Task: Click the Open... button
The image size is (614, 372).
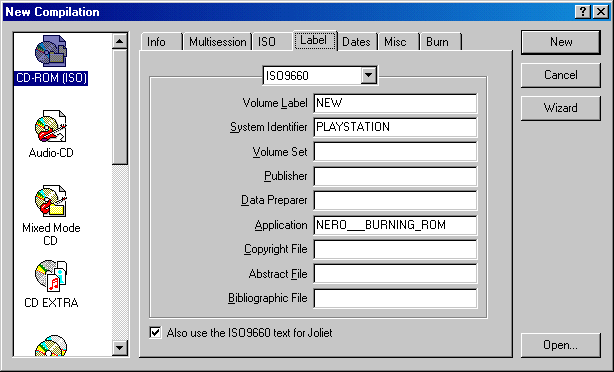Action: tap(561, 345)
